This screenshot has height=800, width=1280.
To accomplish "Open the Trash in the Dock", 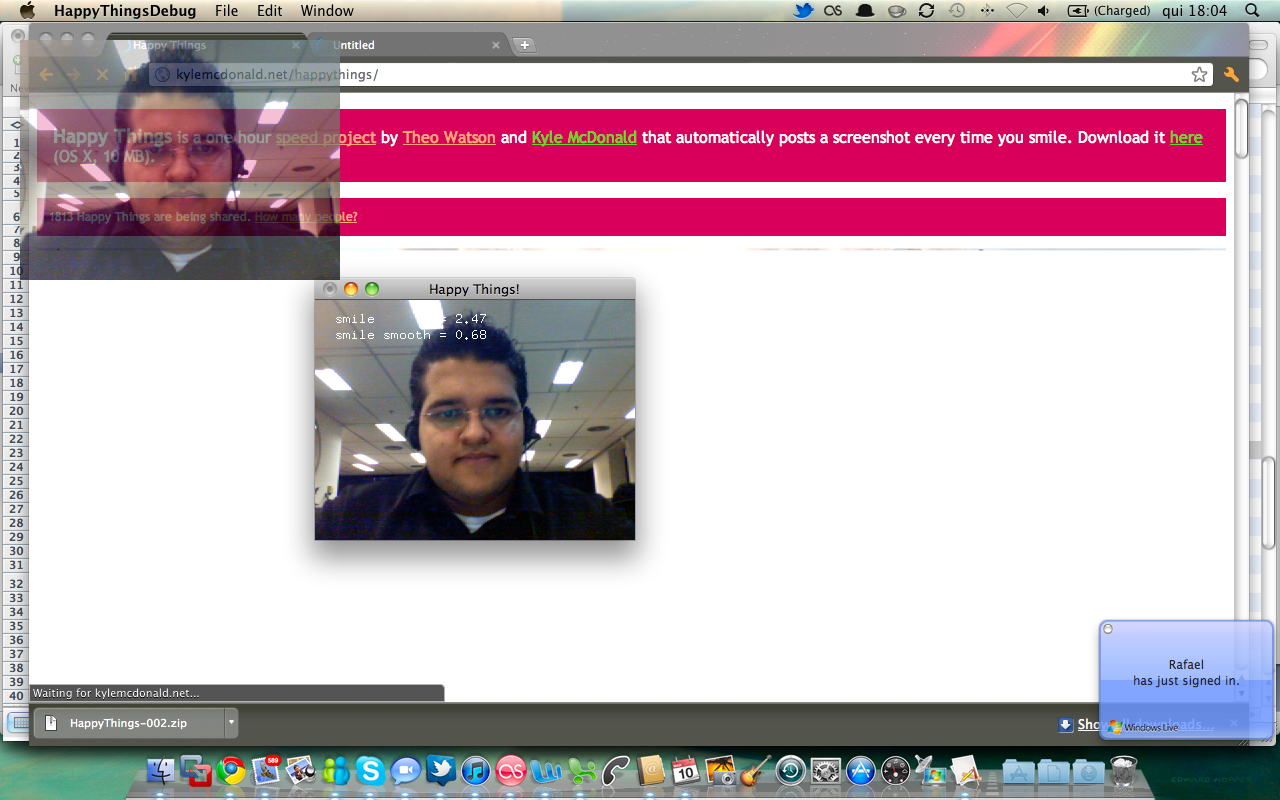I will point(1124,770).
